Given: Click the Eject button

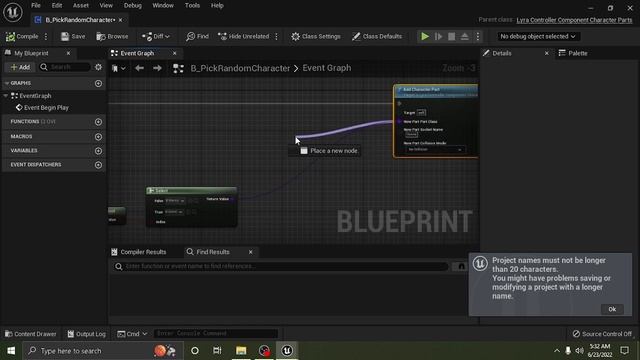Looking at the screenshot, I should (x=464, y=36).
